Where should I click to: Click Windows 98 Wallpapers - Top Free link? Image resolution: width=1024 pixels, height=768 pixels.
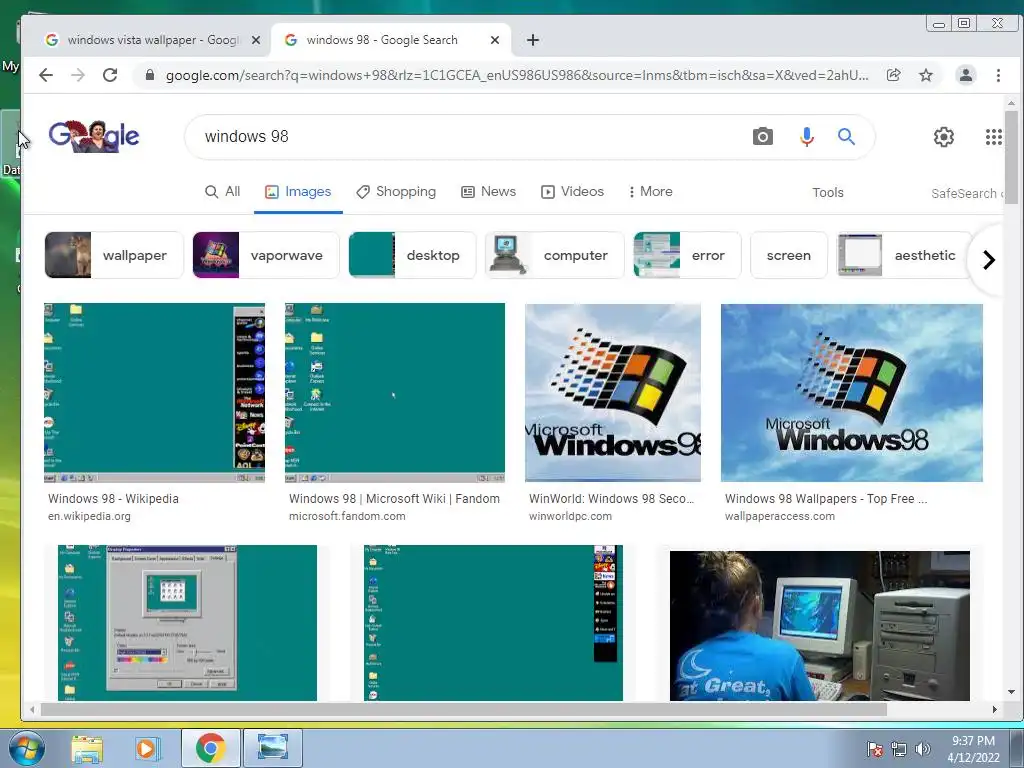coord(825,499)
